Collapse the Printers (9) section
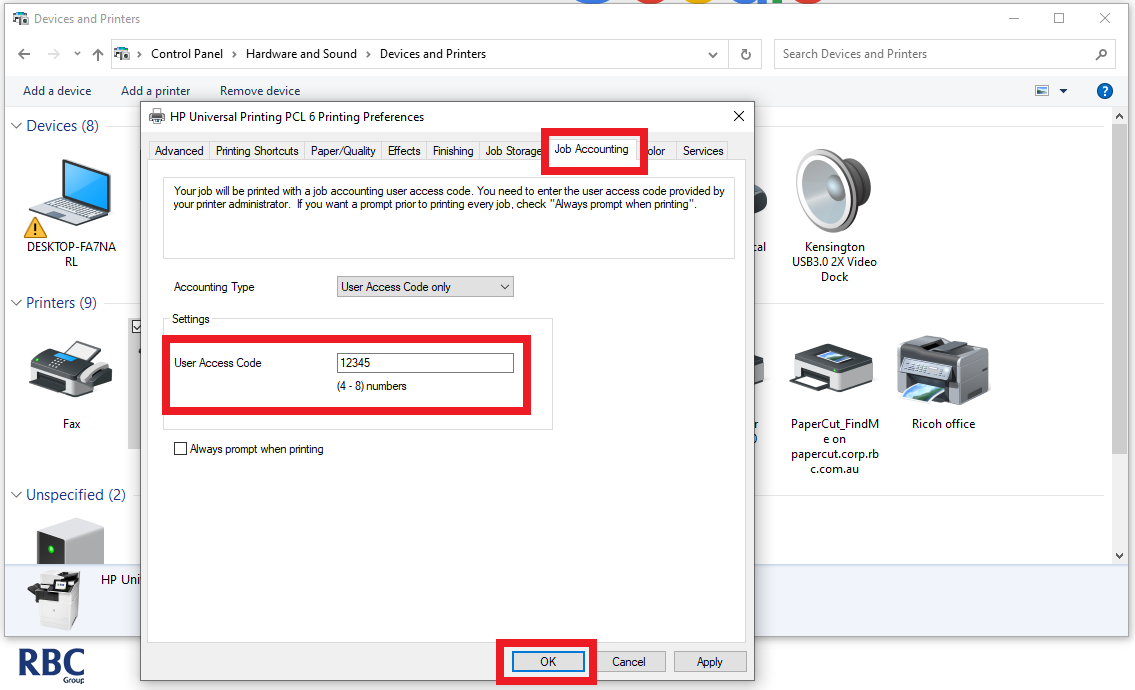 click(14, 302)
